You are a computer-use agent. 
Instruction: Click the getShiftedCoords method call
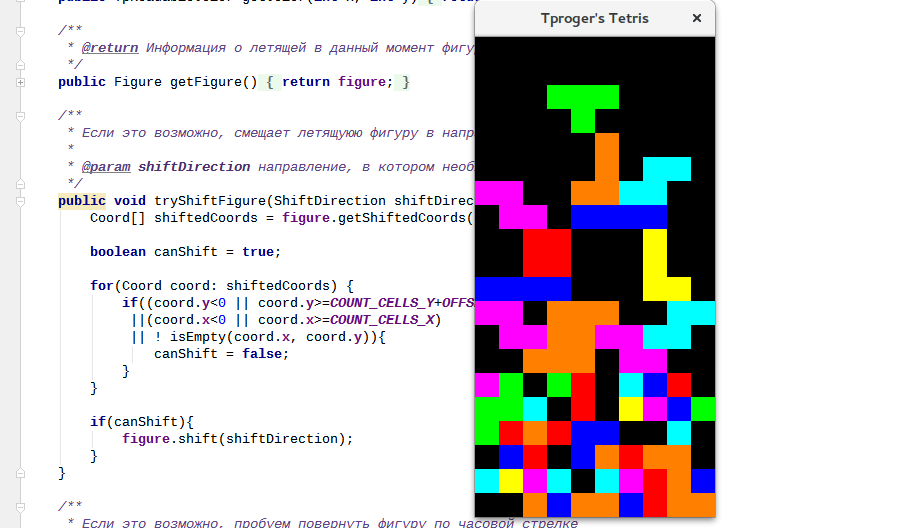pyautogui.click(x=402, y=218)
